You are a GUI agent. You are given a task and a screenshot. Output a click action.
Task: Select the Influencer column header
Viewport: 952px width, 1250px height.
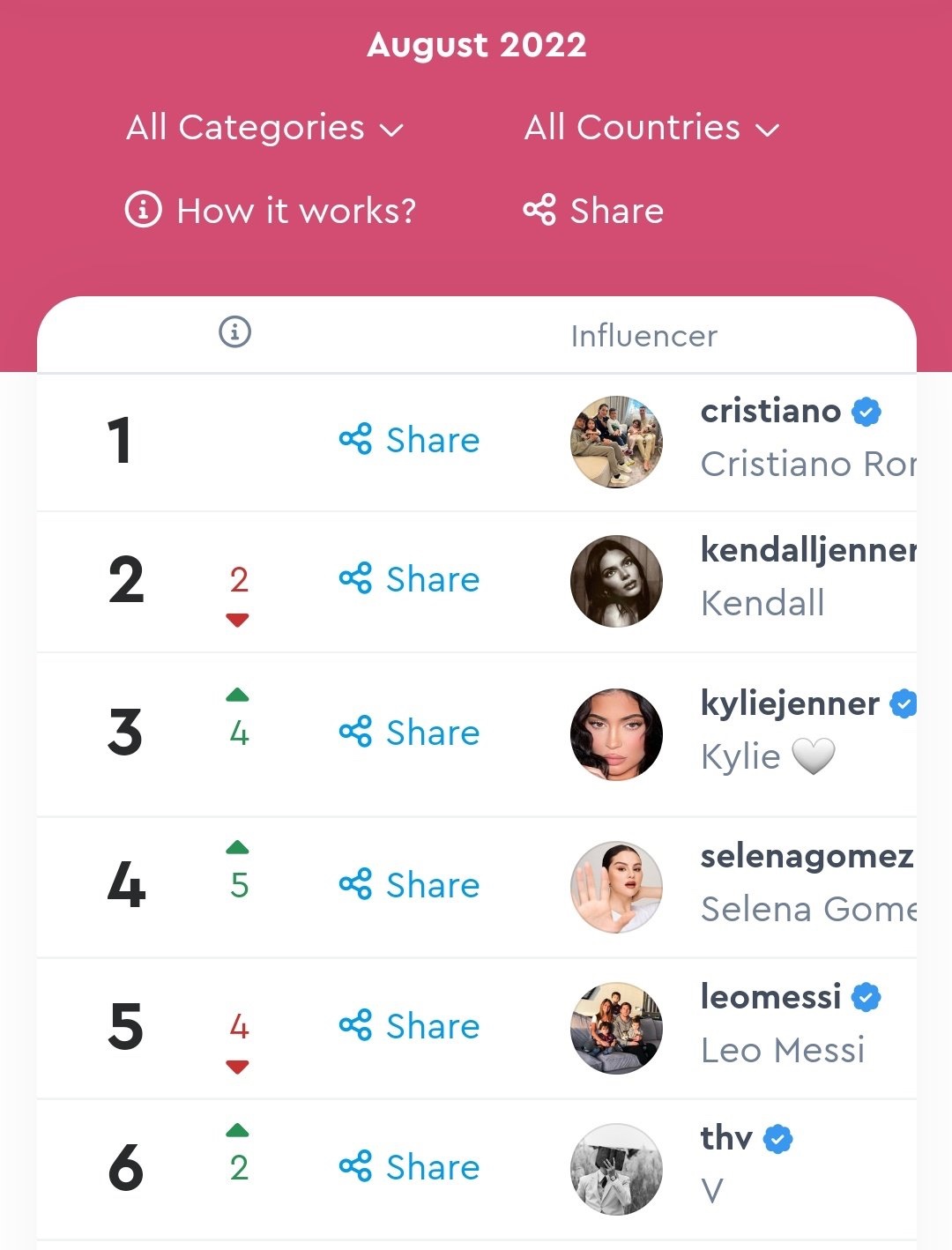pos(644,336)
